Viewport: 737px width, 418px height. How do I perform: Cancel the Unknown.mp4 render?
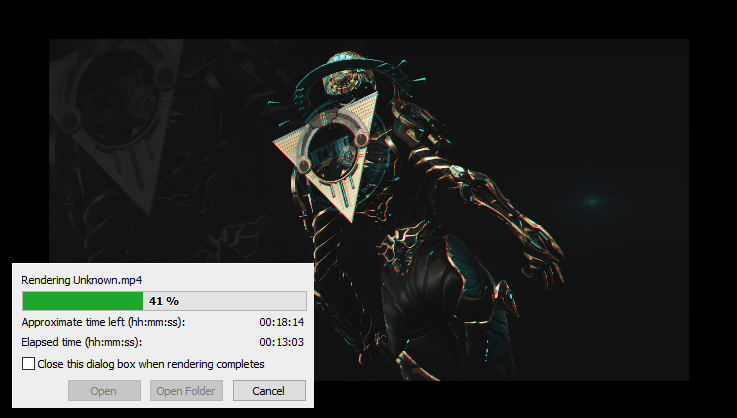269,391
